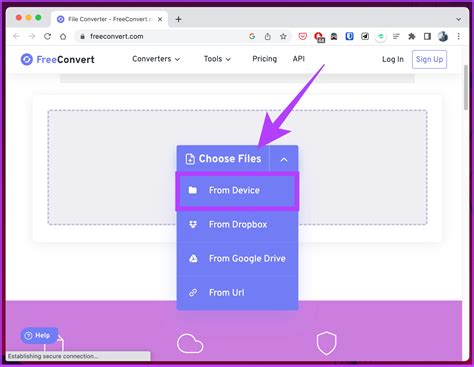The height and width of the screenshot is (367, 474).
Task: Reload the page with refresh icon
Action: [x=47, y=36]
